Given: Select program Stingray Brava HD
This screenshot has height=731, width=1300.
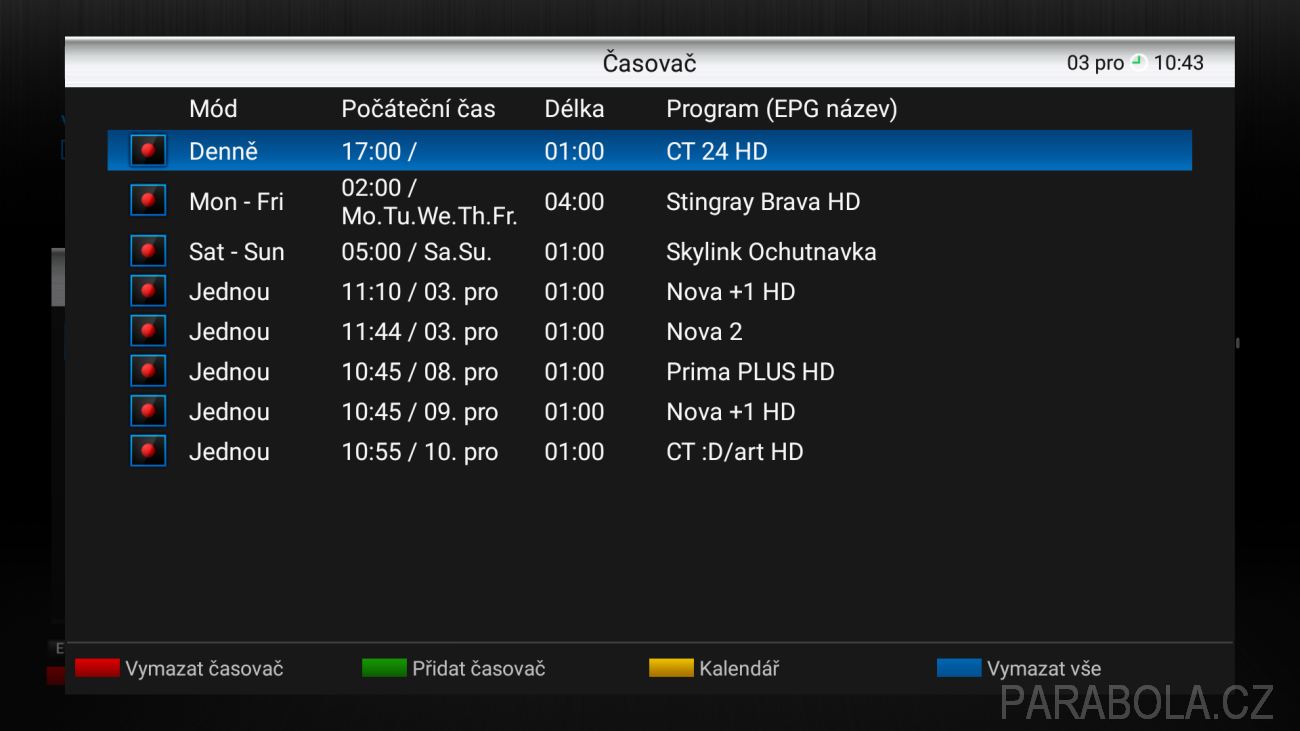Looking at the screenshot, I should tap(763, 202).
